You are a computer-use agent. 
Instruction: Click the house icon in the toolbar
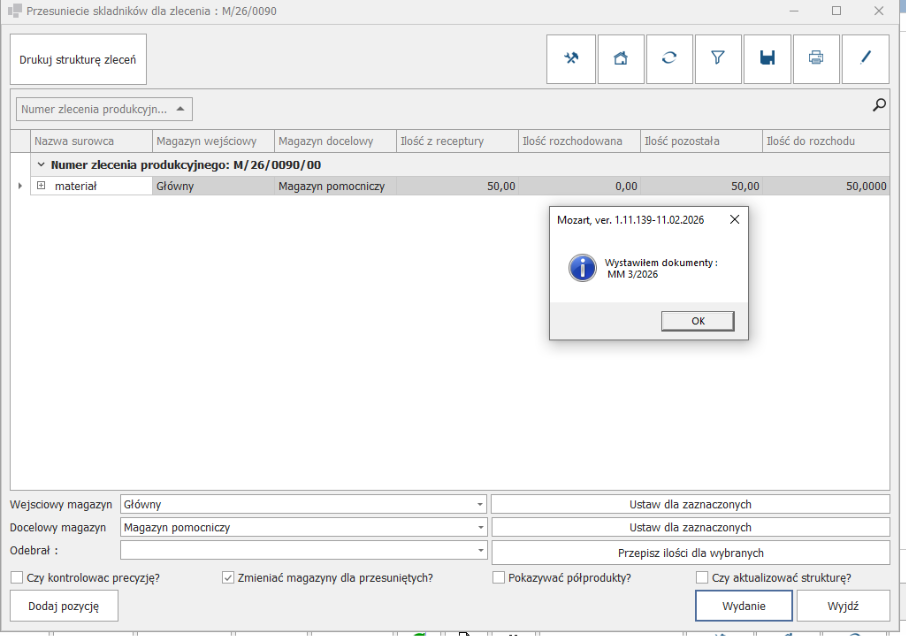[620, 59]
